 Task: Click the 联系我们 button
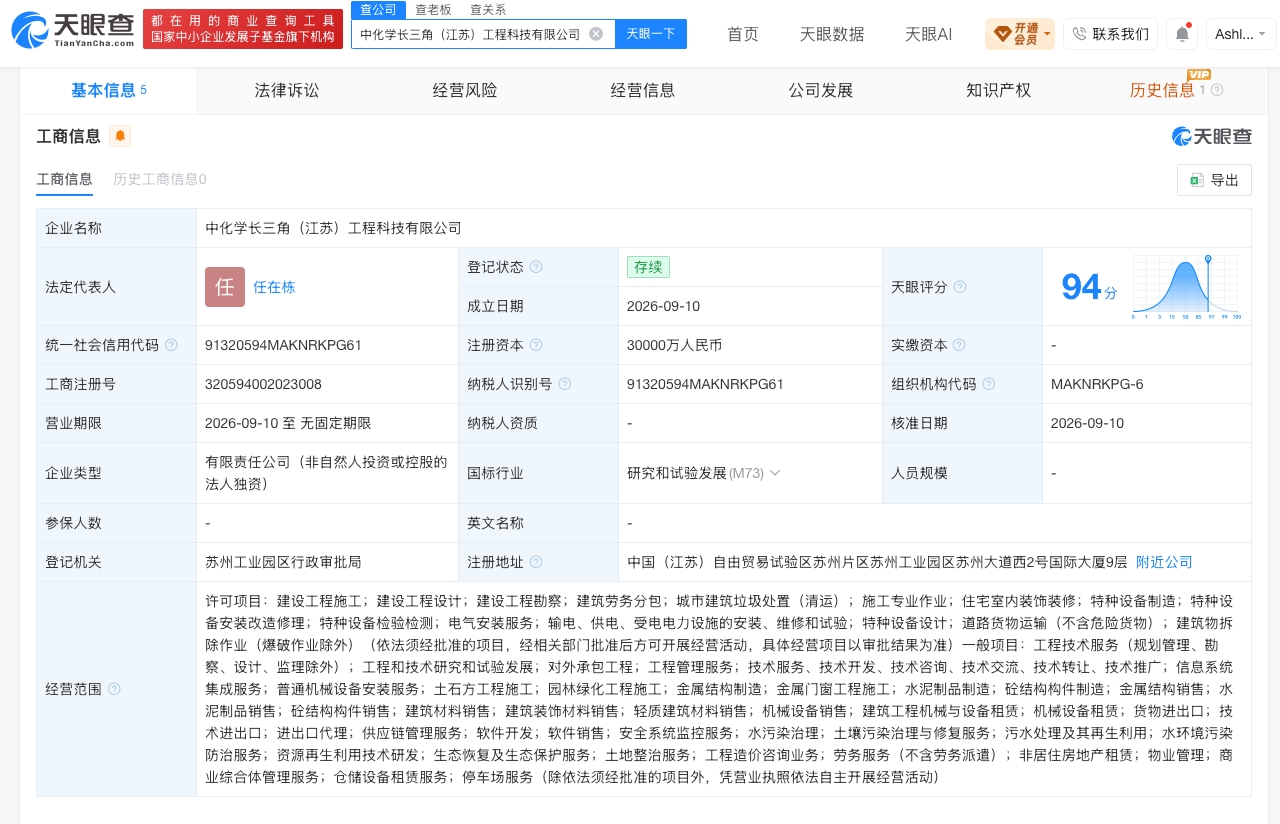point(1110,34)
